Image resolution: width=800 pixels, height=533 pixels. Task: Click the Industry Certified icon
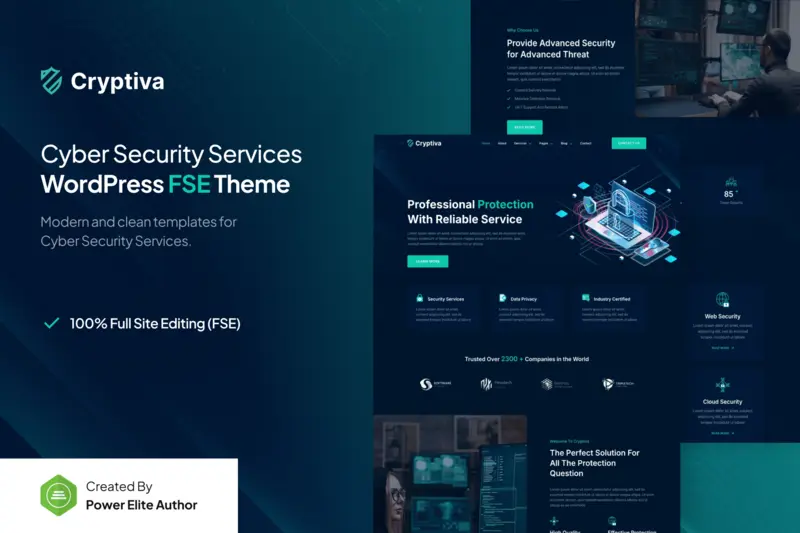coord(585,298)
